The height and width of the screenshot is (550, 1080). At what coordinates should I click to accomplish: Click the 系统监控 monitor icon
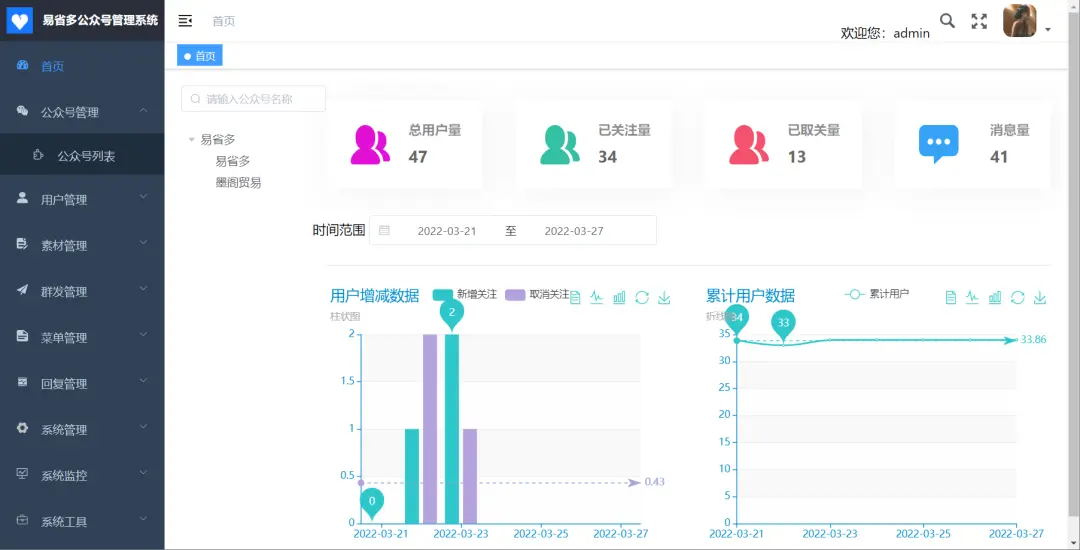coord(22,474)
